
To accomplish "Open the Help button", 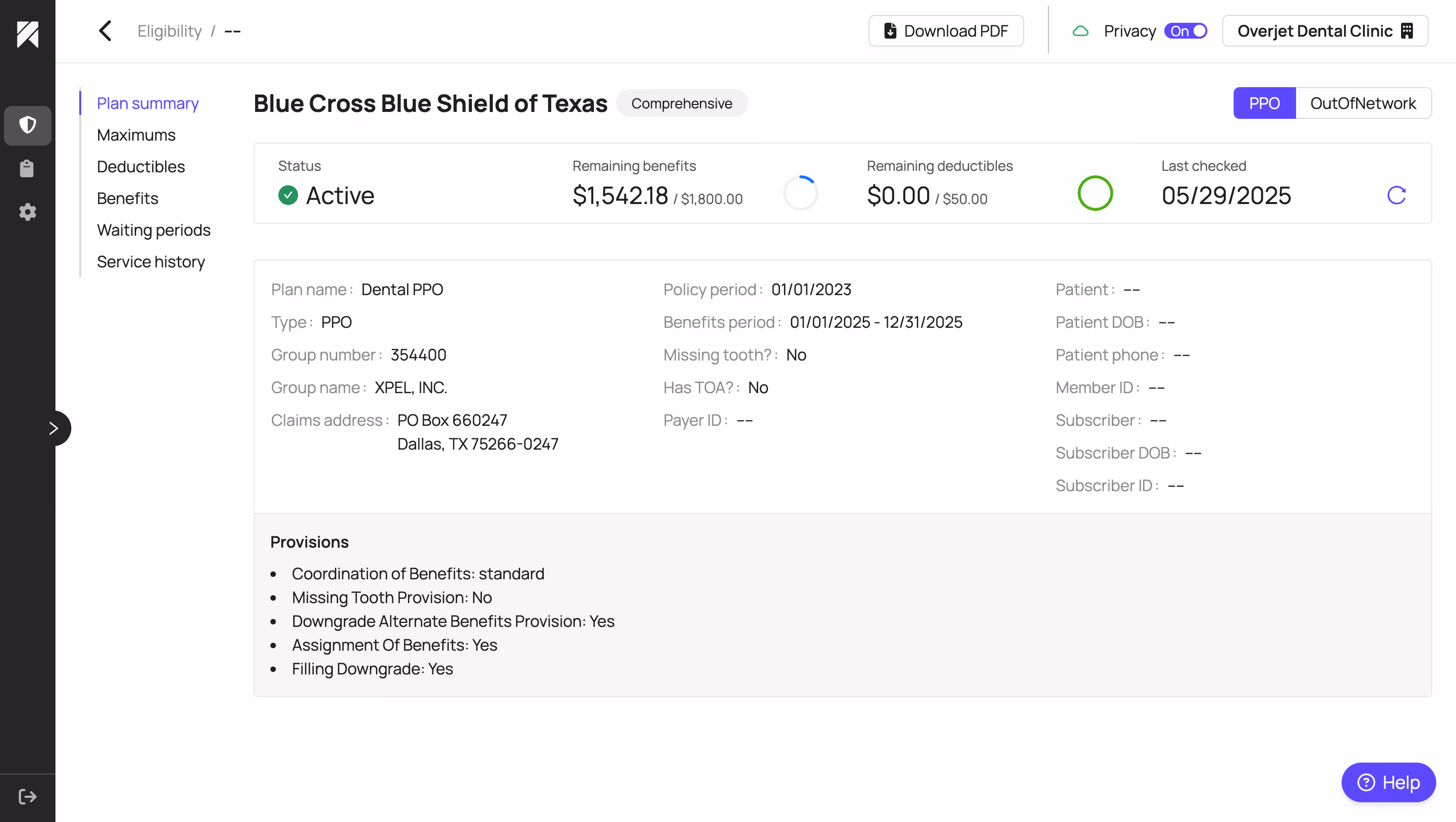I will (x=1388, y=782).
